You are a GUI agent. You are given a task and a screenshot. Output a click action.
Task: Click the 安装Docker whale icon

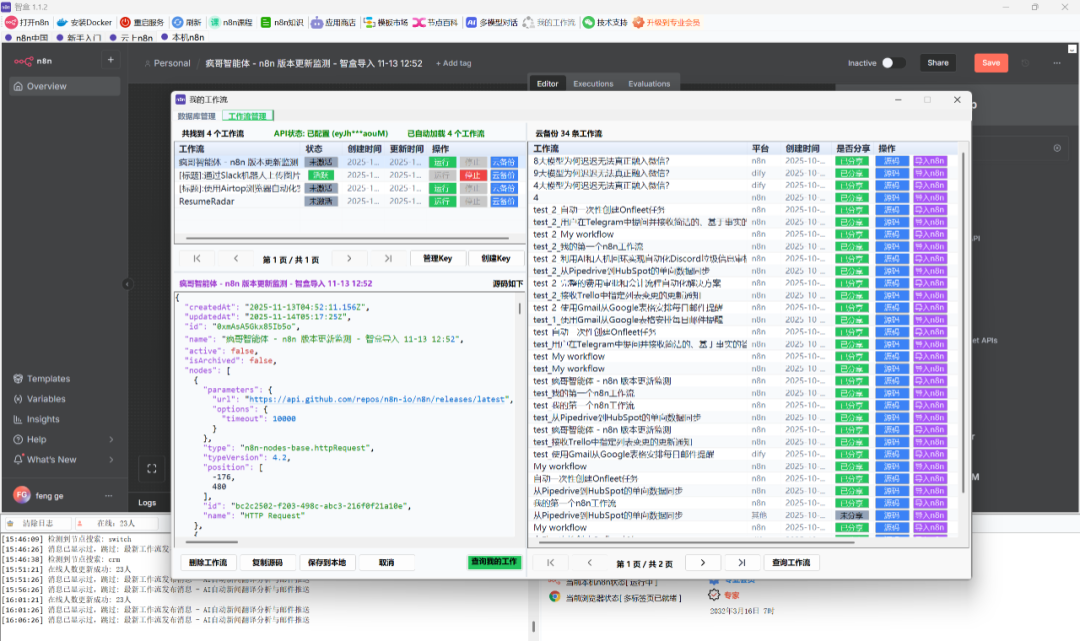tap(62, 22)
